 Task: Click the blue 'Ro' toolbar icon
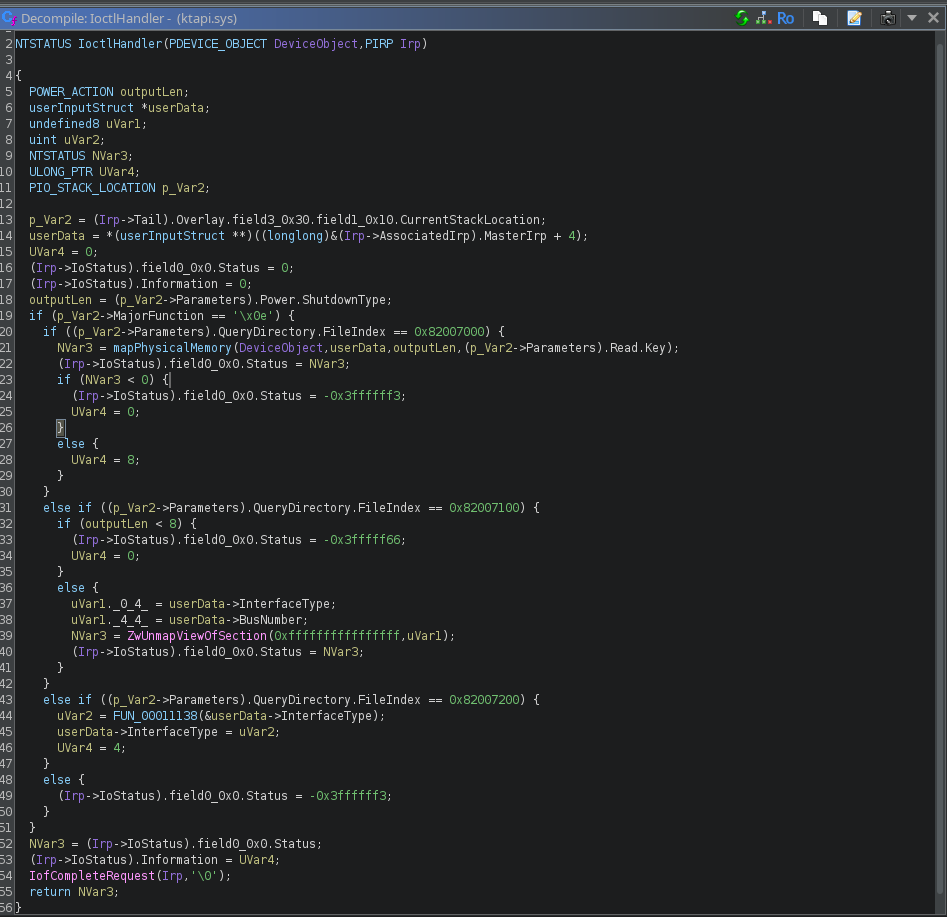pos(786,18)
